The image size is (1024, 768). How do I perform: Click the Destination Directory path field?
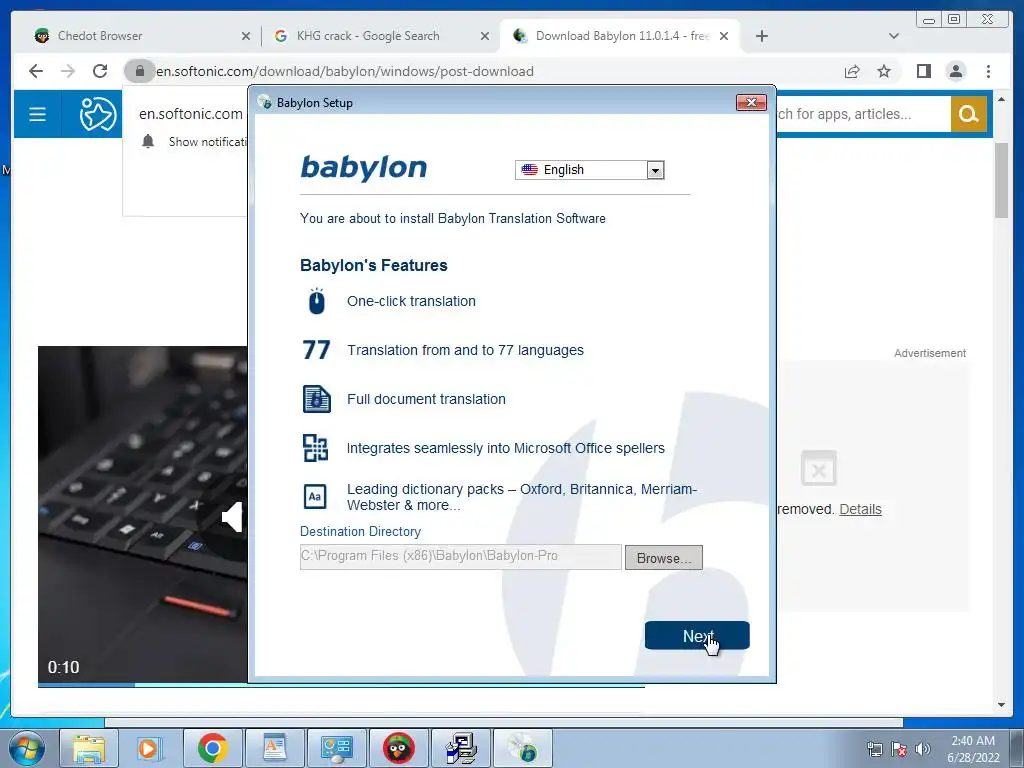pyautogui.click(x=460, y=556)
